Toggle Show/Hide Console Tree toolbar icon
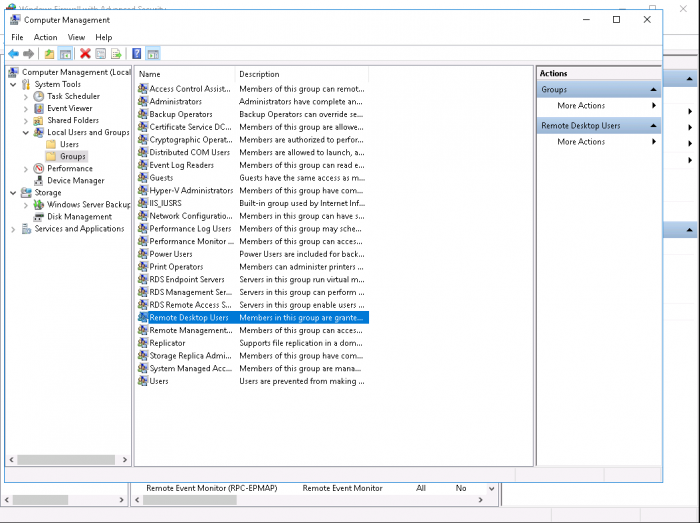 click(x=65, y=54)
